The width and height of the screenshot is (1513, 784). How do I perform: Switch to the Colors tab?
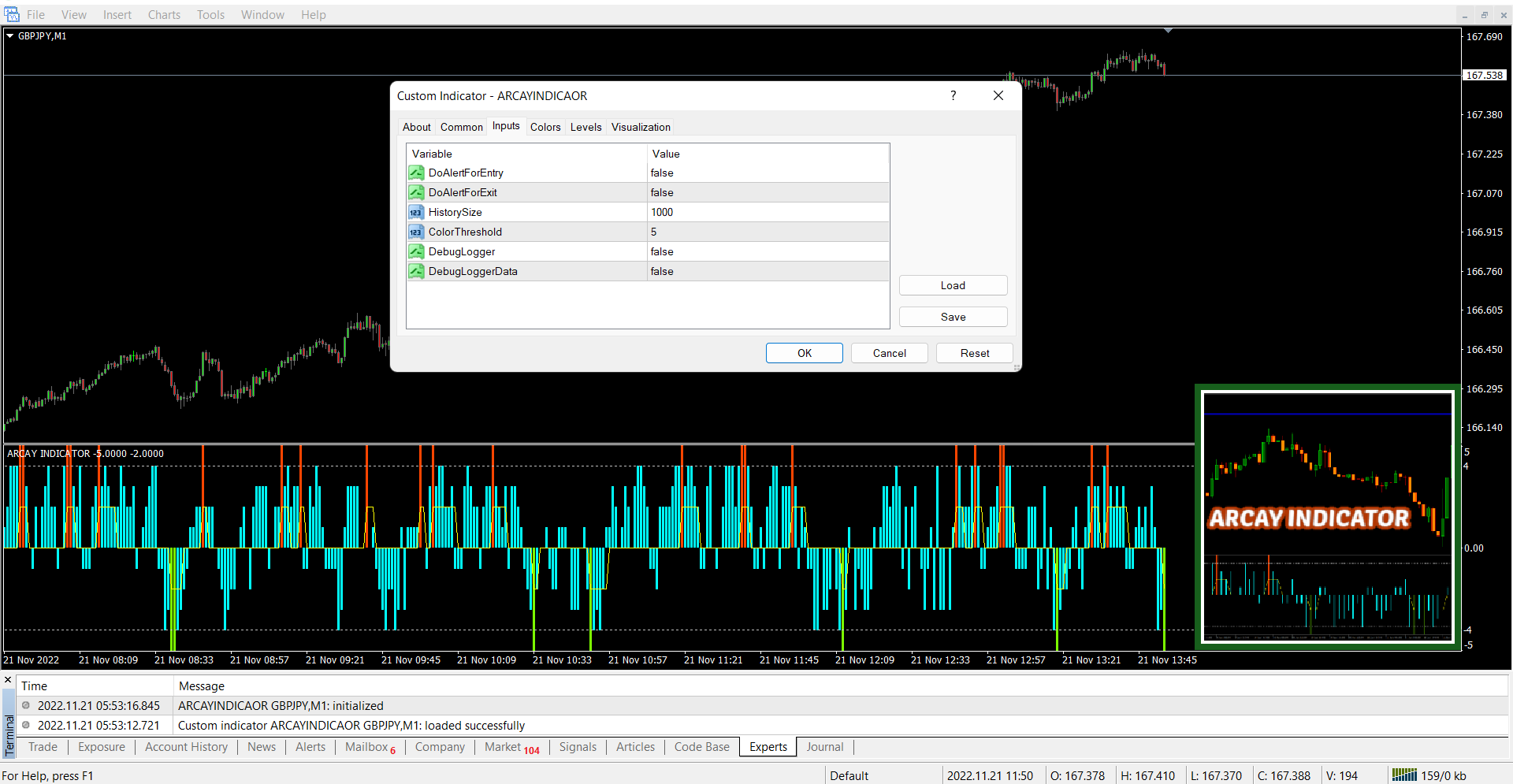[x=545, y=127]
